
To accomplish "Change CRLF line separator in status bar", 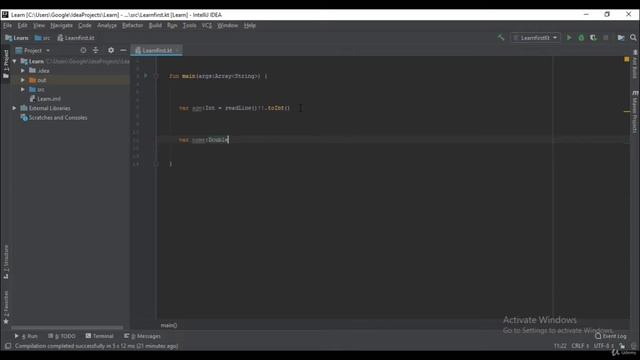I will 580,346.
